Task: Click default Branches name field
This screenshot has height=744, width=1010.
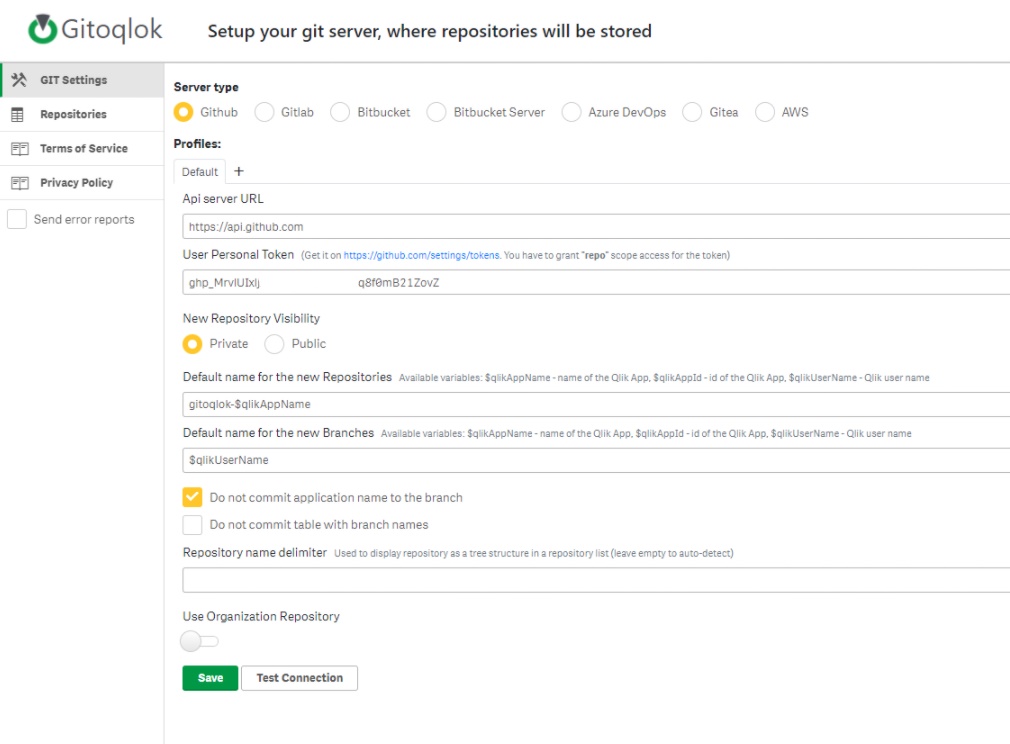Action: tap(596, 460)
